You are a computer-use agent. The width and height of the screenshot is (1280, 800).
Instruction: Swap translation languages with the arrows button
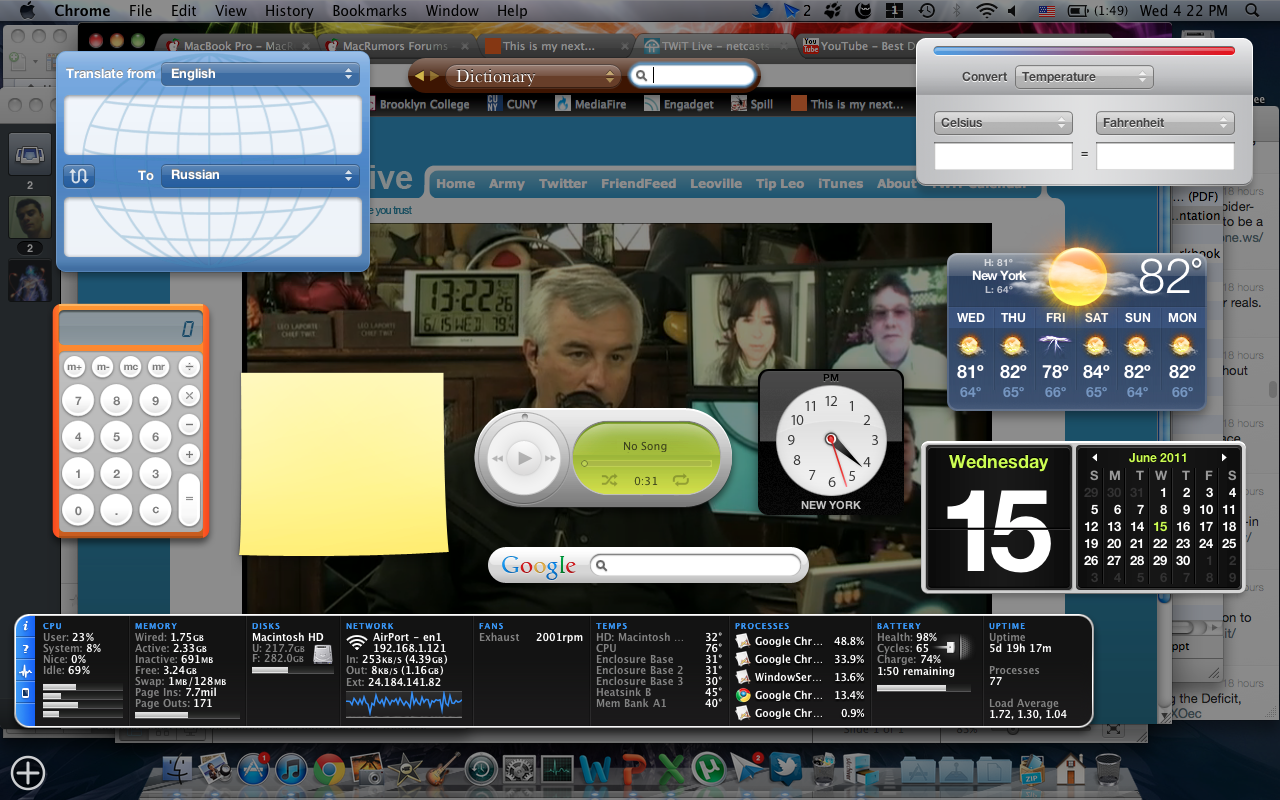coord(79,176)
